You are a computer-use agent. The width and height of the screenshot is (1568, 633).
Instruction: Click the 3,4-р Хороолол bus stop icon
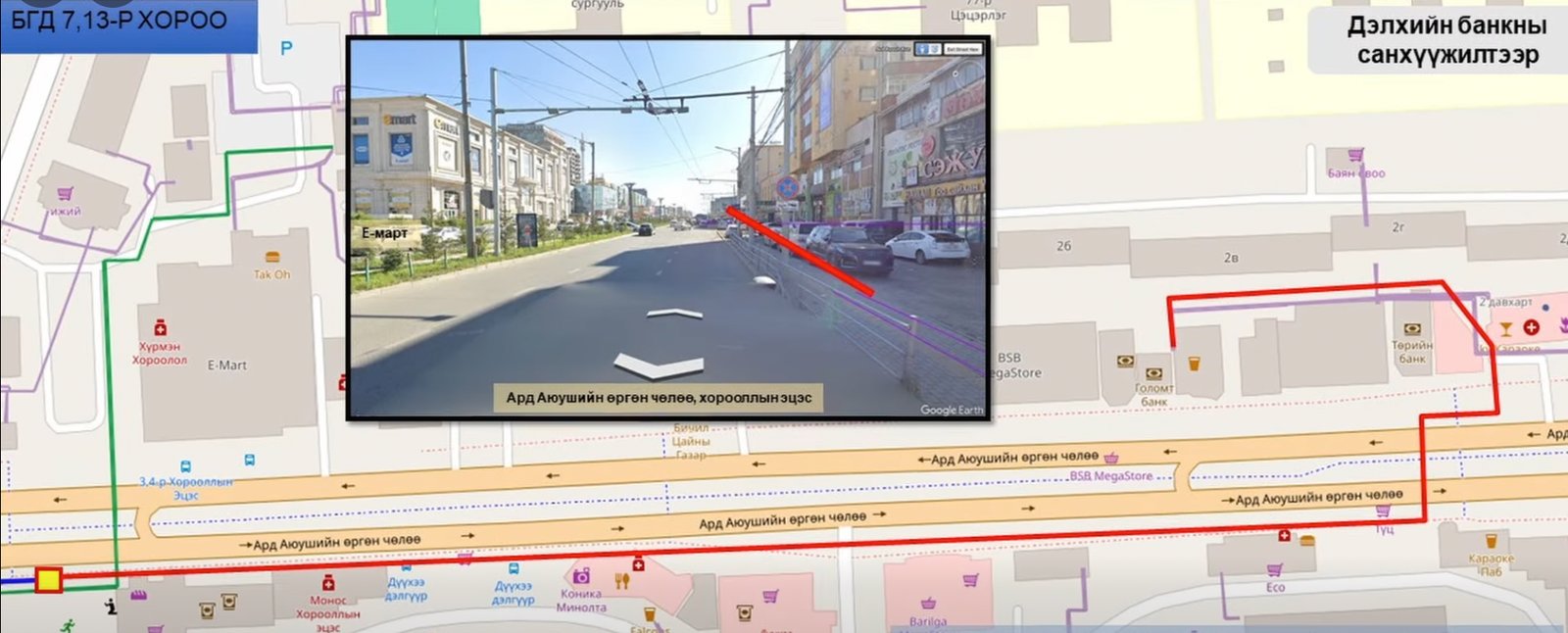tap(185, 466)
